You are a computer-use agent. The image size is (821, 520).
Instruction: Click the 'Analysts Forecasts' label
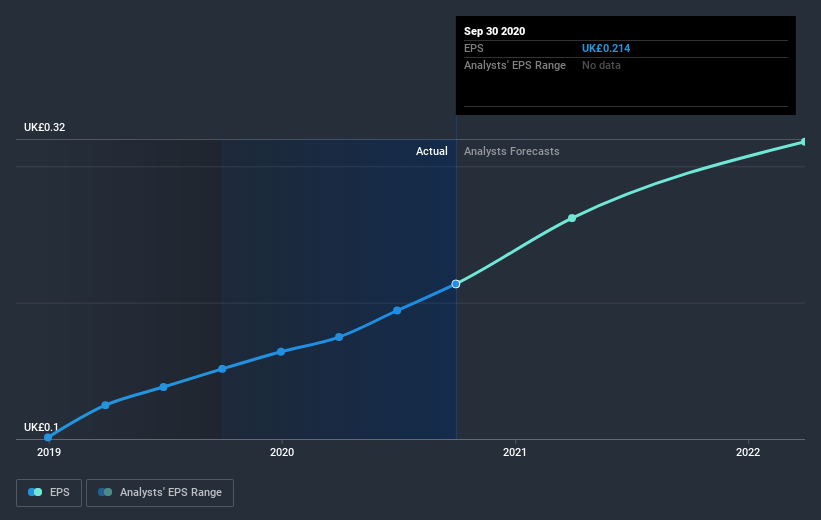pyautogui.click(x=512, y=151)
